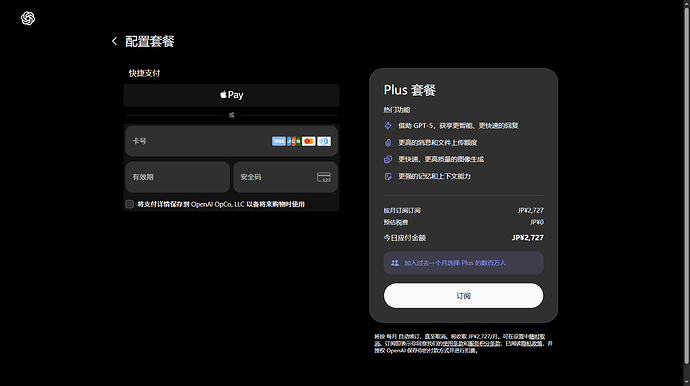The height and width of the screenshot is (386, 690).
Task: Click the 有效期 expiry date field
Action: (x=178, y=177)
